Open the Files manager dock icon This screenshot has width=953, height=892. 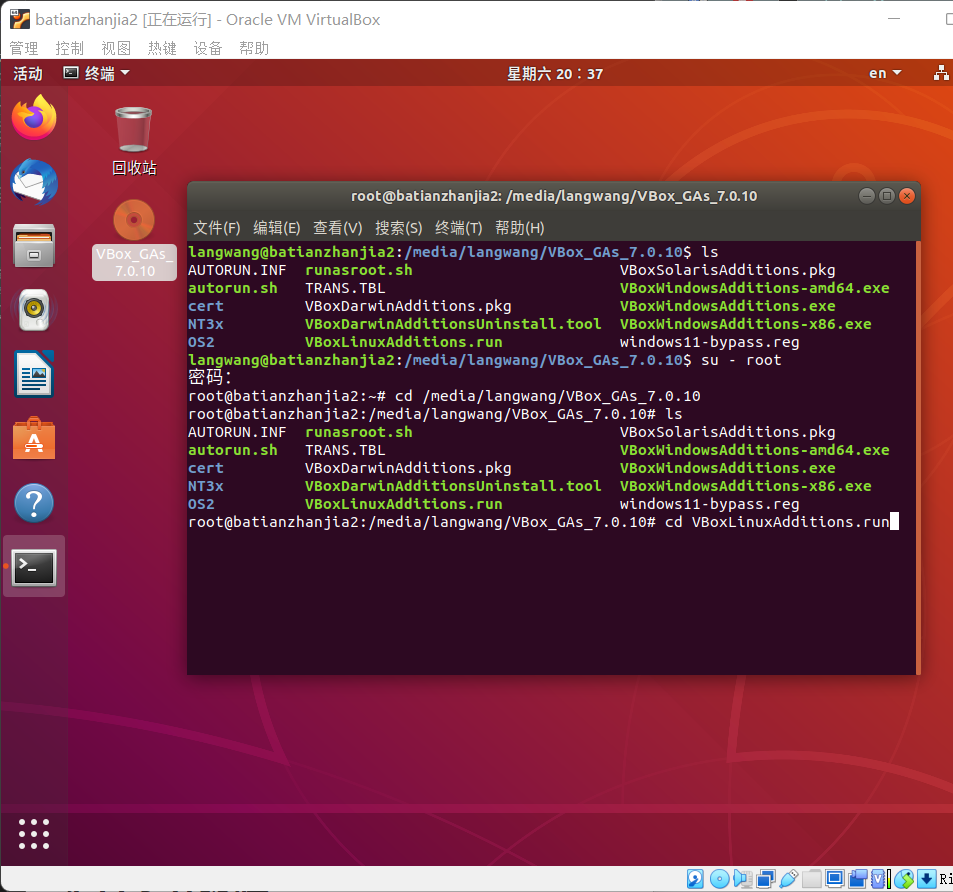pyautogui.click(x=34, y=246)
